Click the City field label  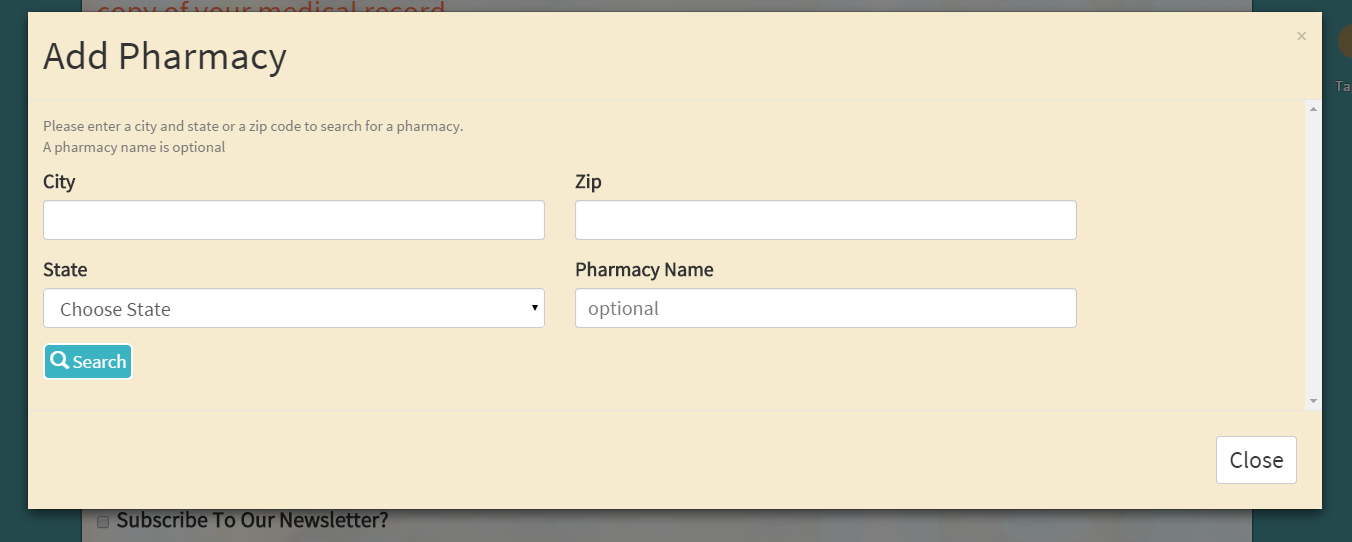[x=59, y=182]
